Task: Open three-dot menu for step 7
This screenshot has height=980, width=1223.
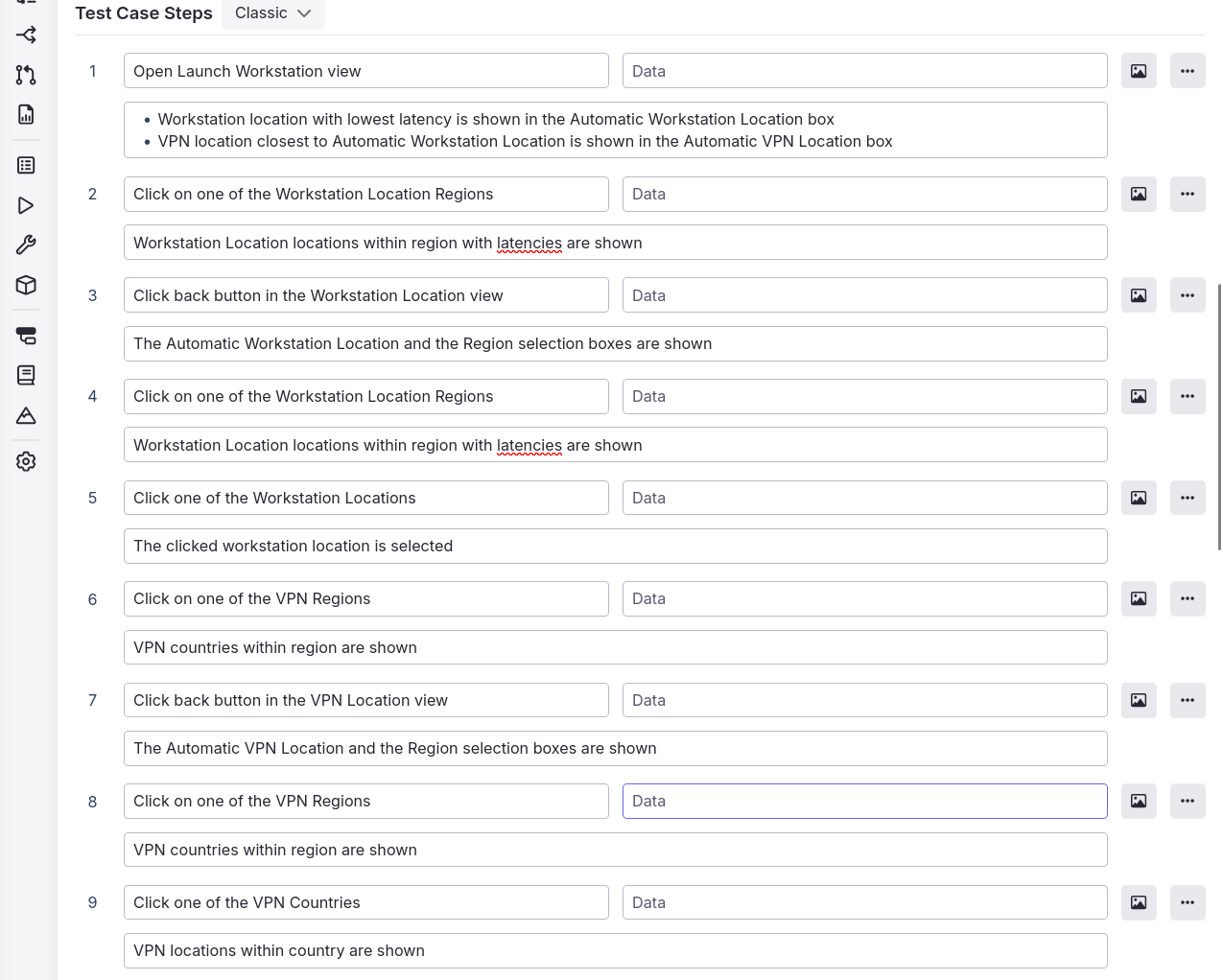Action: point(1188,700)
